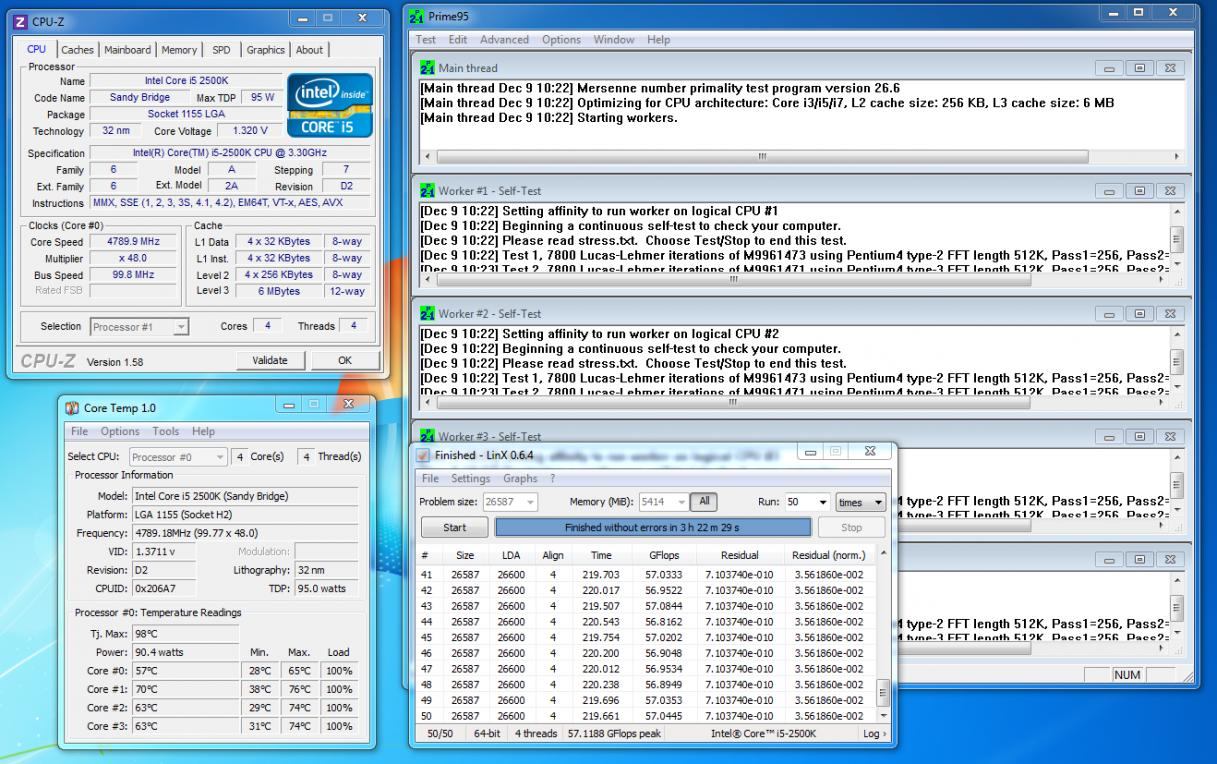The height and width of the screenshot is (764, 1217).
Task: Open the Test menu in Prime95
Action: click(x=426, y=40)
